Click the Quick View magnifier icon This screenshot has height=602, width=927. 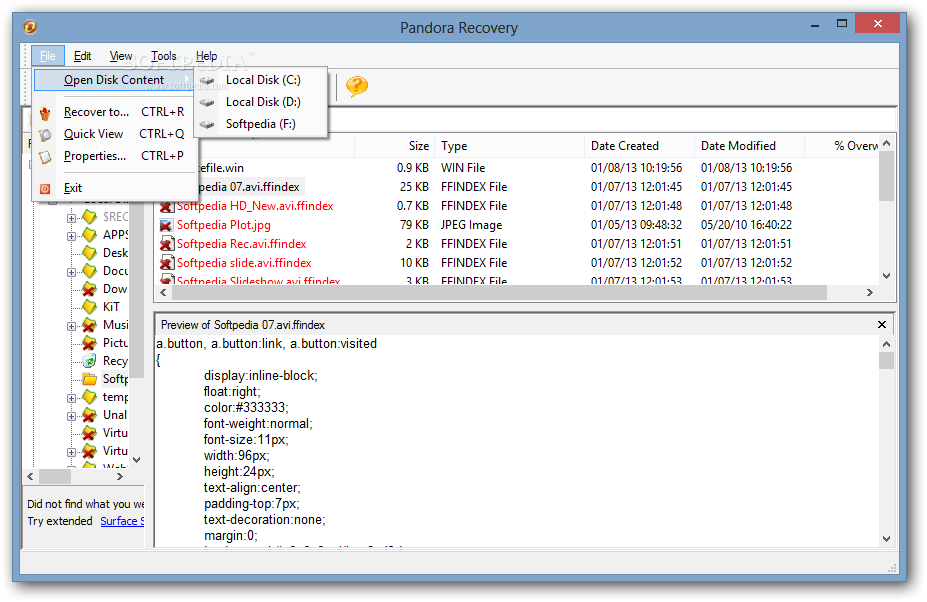[45, 135]
